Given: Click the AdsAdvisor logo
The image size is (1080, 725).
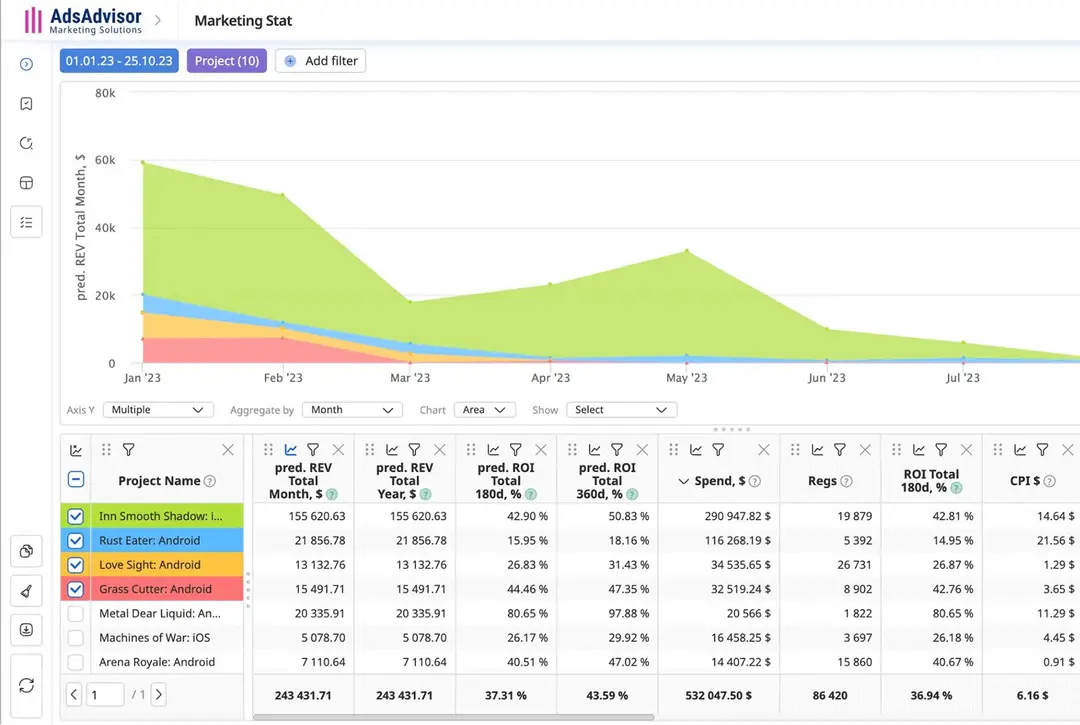Looking at the screenshot, I should [83, 20].
